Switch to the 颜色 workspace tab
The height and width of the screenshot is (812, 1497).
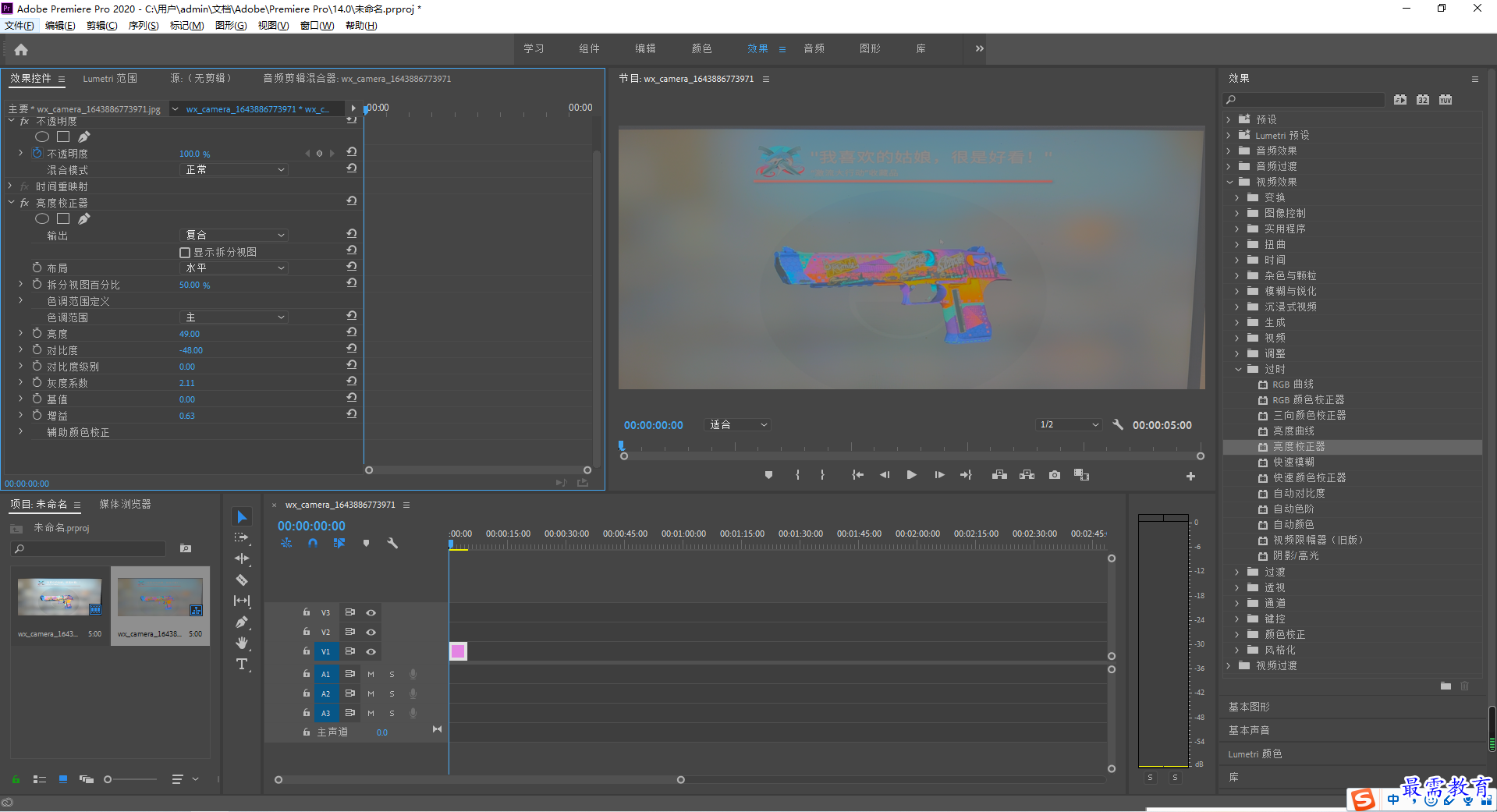pyautogui.click(x=701, y=48)
